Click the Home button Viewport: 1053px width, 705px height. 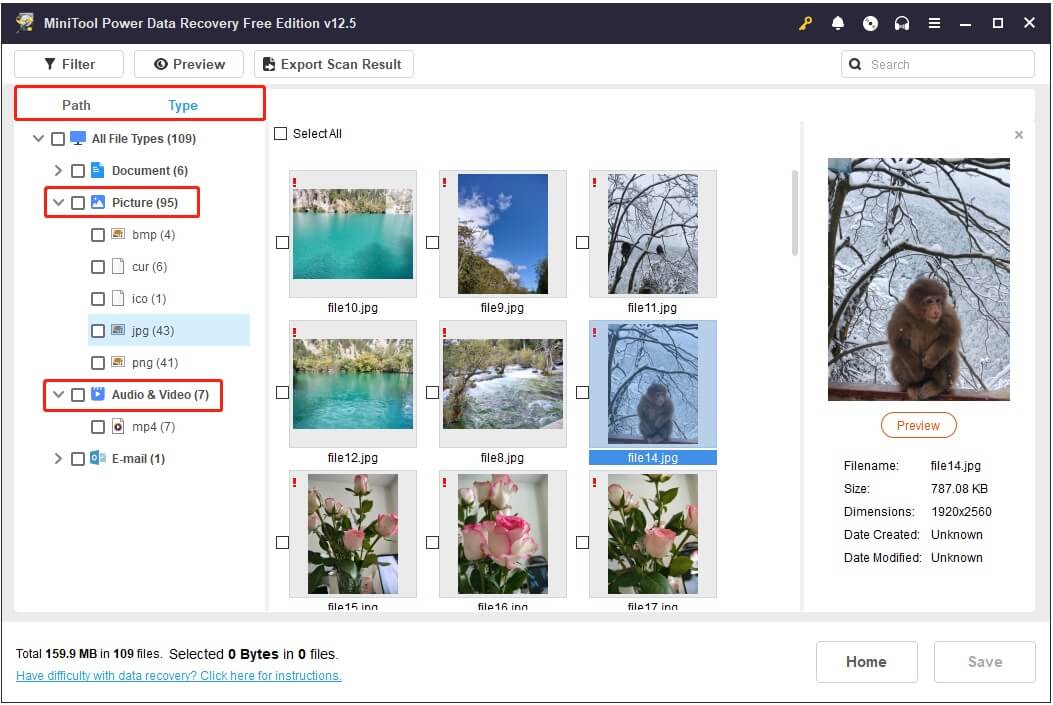pos(866,661)
